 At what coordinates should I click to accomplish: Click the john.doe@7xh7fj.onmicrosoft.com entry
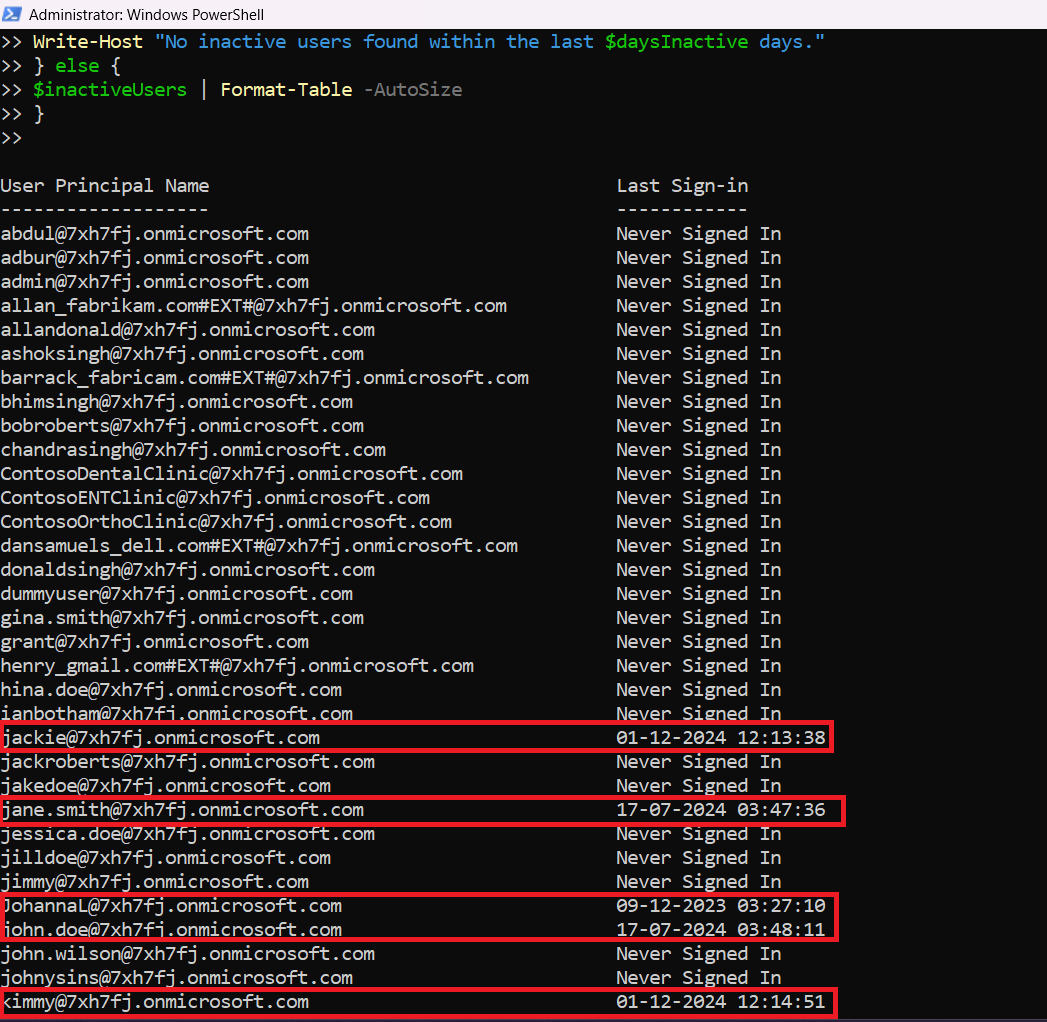pos(172,930)
